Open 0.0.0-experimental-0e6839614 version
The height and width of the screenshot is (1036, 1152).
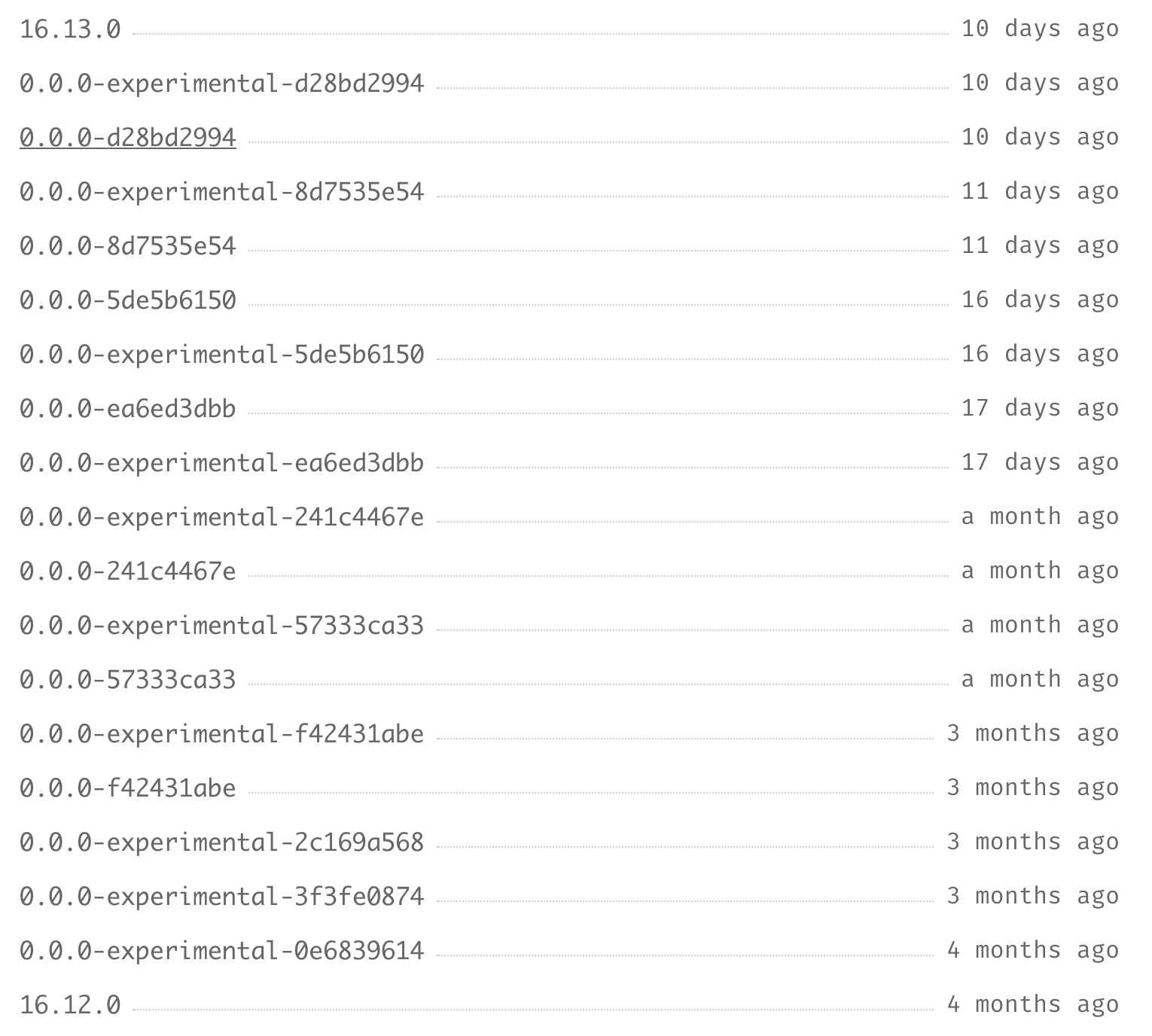click(221, 951)
